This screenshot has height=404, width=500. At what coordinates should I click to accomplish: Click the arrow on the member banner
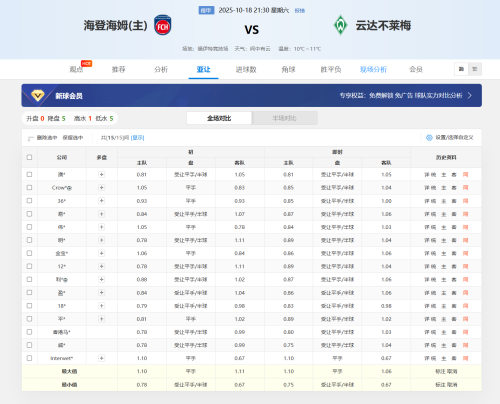tap(470, 96)
